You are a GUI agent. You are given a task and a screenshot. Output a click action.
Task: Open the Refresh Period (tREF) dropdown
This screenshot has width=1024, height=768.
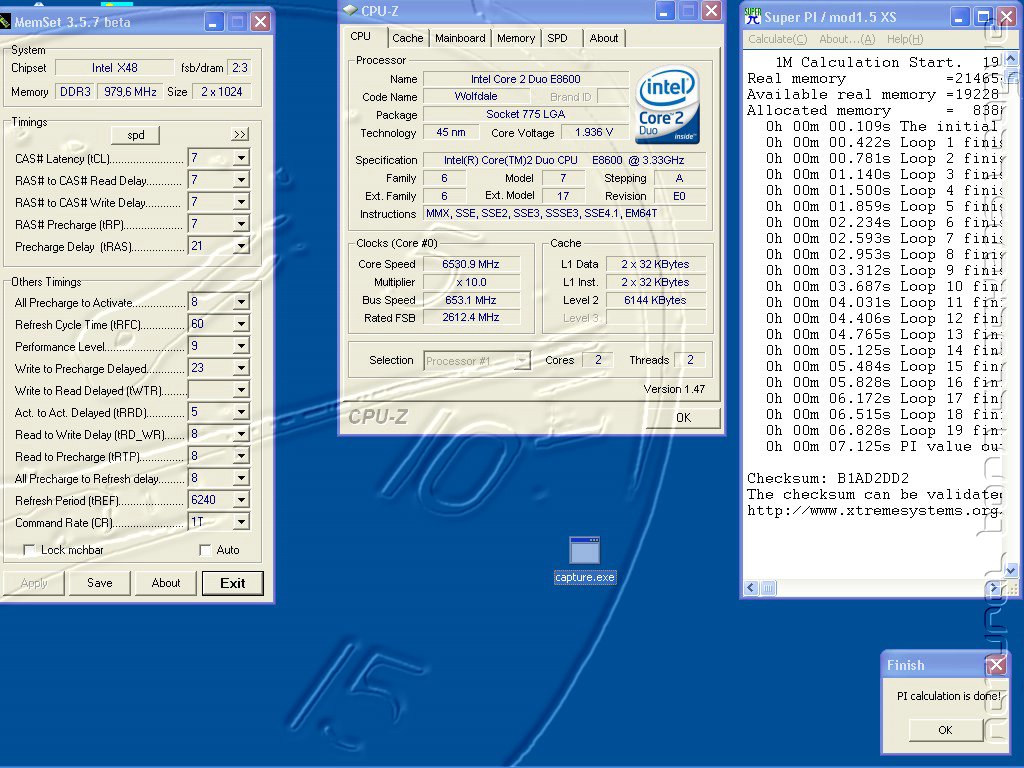coord(242,500)
